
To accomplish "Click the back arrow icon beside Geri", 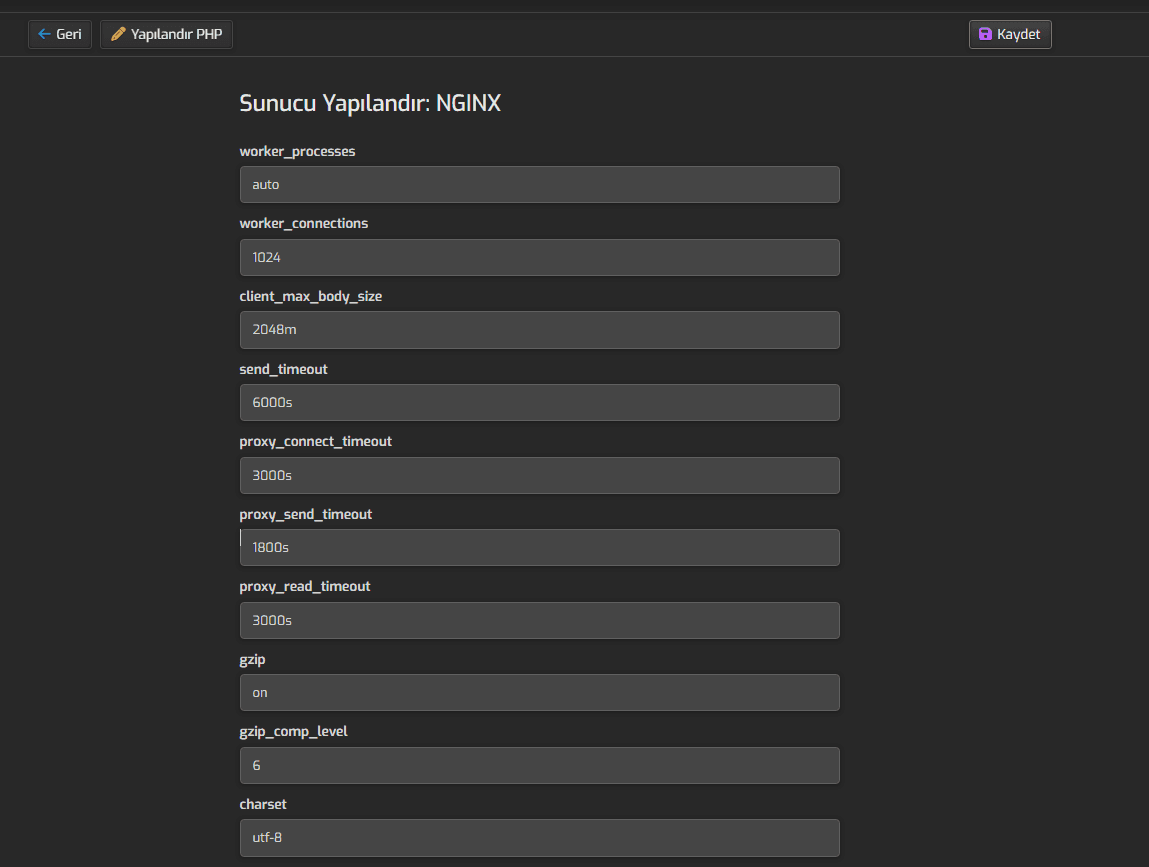I will (x=44, y=34).
